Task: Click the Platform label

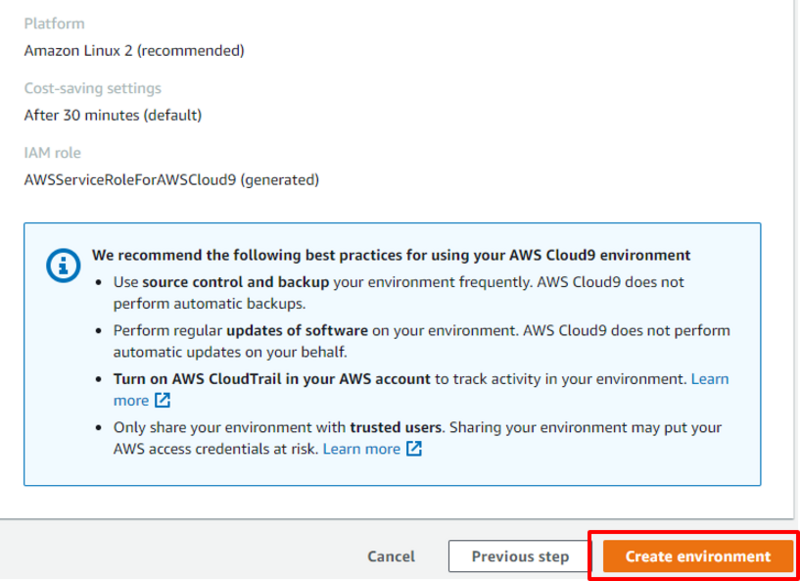Action: tap(54, 23)
